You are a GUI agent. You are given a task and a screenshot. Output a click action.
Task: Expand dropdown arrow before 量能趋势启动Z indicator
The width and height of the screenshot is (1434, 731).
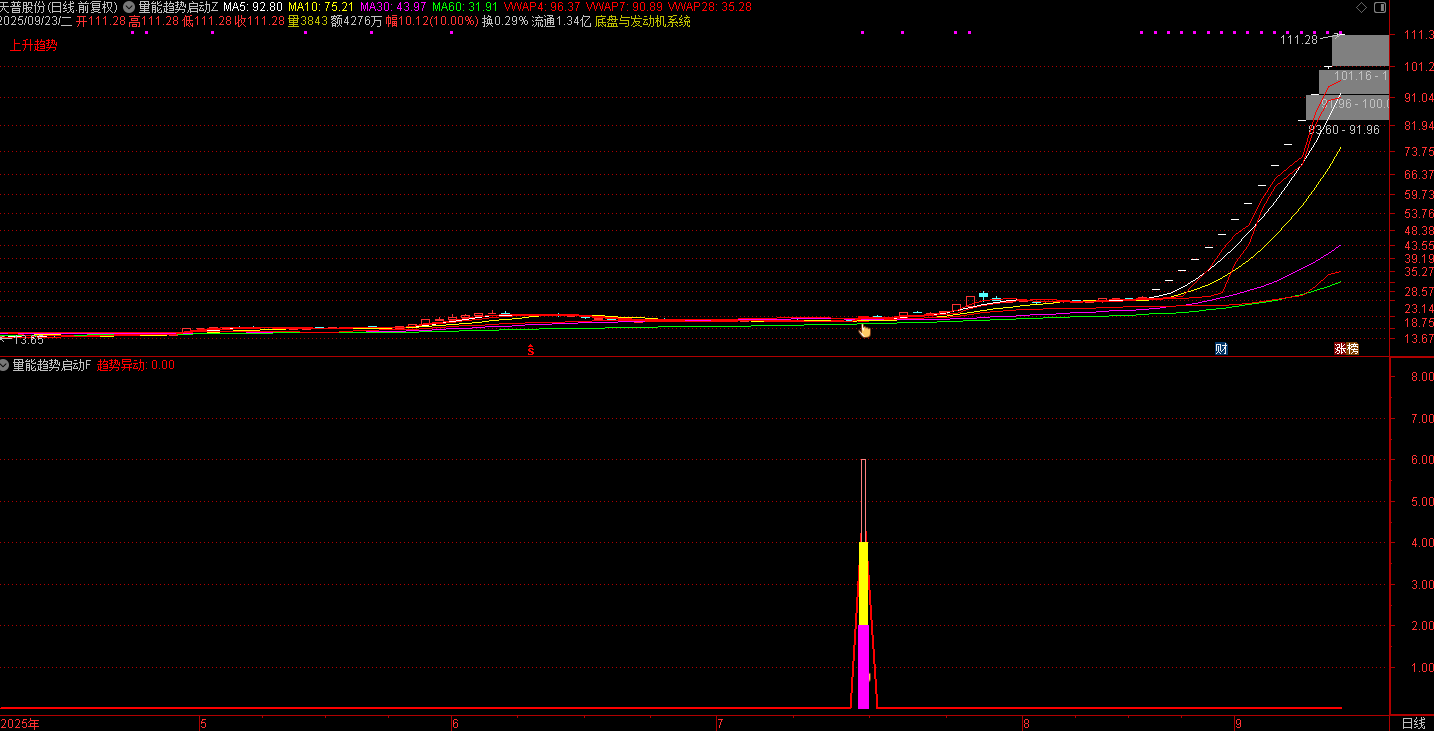129,7
